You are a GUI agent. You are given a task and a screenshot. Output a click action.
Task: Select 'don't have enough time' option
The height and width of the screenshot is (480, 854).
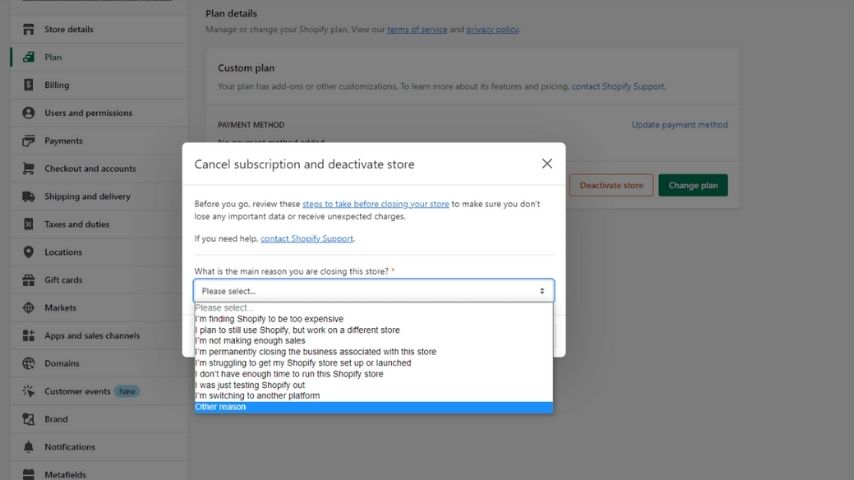[x=374, y=374]
